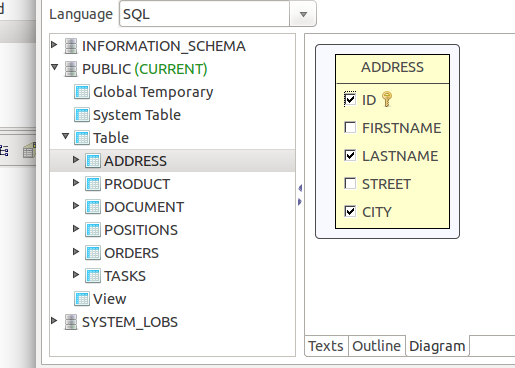Click the INFORMATION_SCHEMA database icon
Viewport: 515px width, 368px height.
[x=71, y=46]
